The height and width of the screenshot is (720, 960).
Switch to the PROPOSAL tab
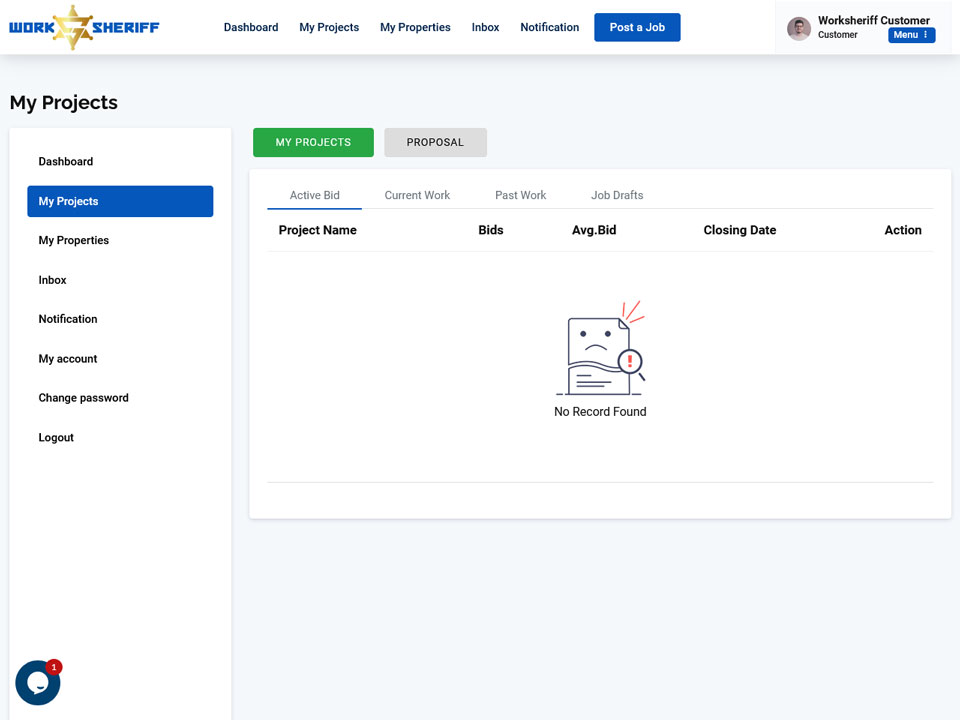point(435,142)
